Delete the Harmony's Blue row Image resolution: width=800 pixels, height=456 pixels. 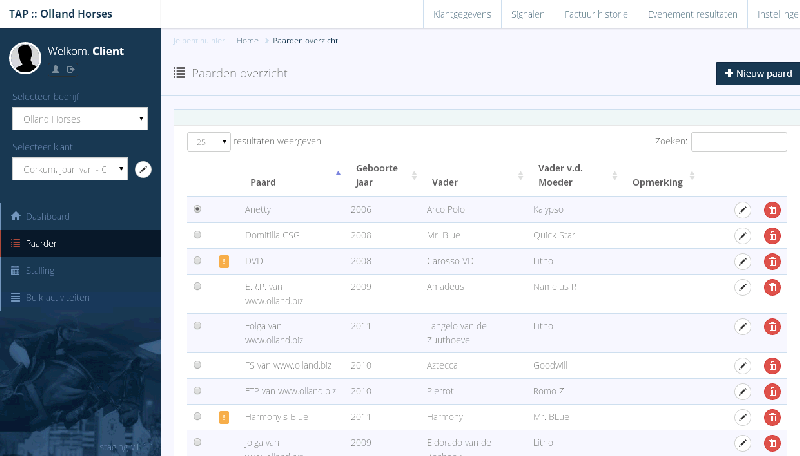pyautogui.click(x=772, y=417)
